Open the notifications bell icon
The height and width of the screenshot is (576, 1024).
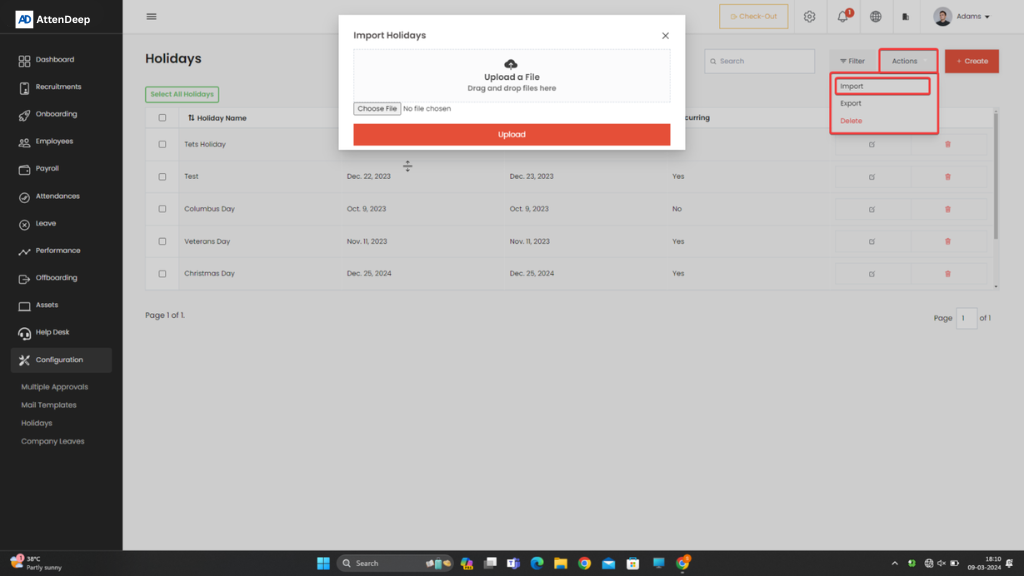point(842,17)
